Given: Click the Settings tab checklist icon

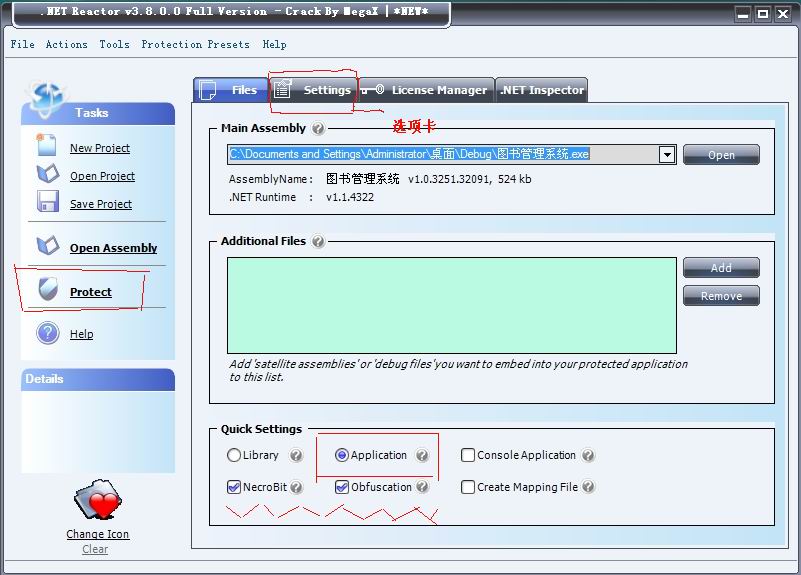Looking at the screenshot, I should [x=281, y=89].
